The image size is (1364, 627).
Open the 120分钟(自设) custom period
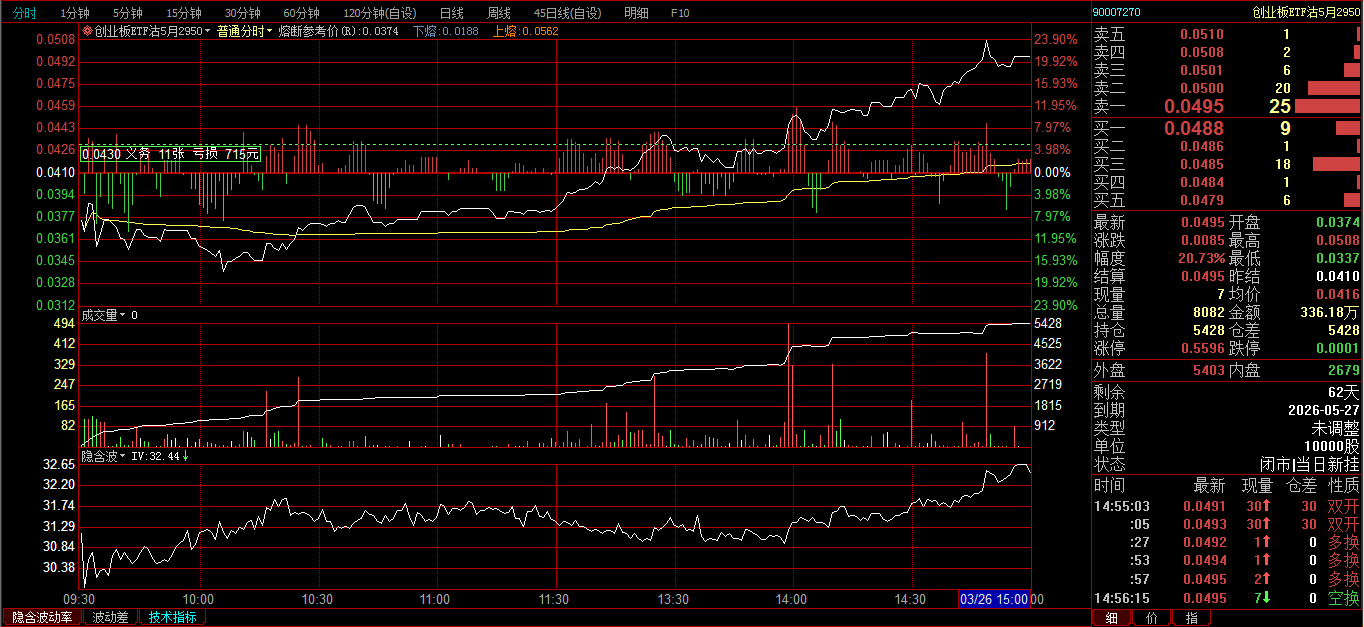pyautogui.click(x=380, y=13)
